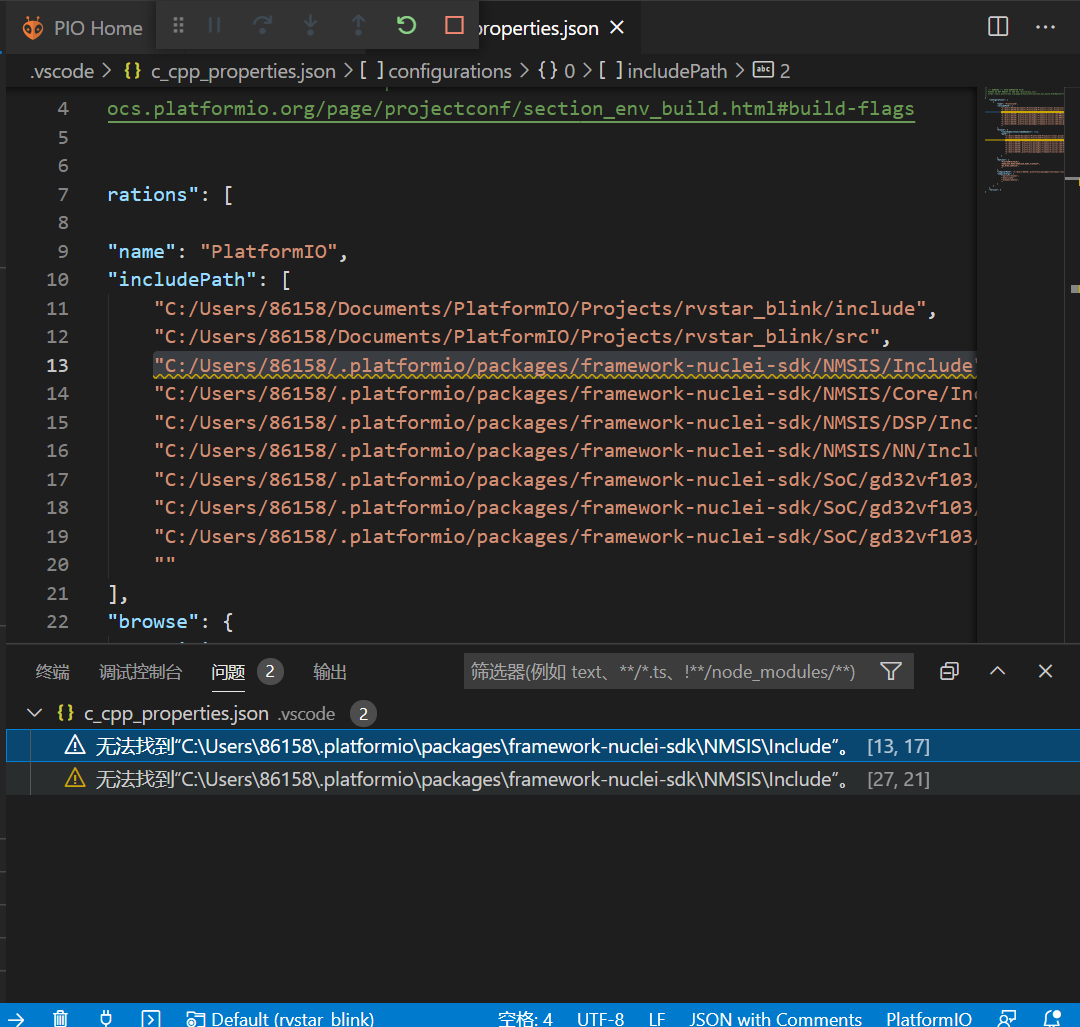
Task: Switch to the 终端 (Terminal) panel tab
Action: click(52, 672)
